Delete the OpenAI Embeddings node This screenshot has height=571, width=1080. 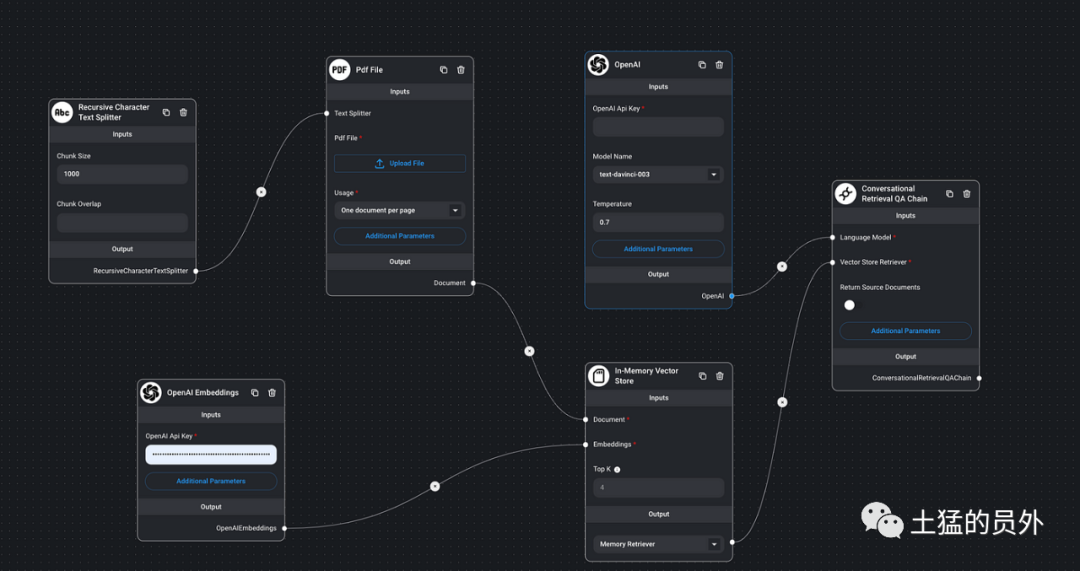coord(272,393)
